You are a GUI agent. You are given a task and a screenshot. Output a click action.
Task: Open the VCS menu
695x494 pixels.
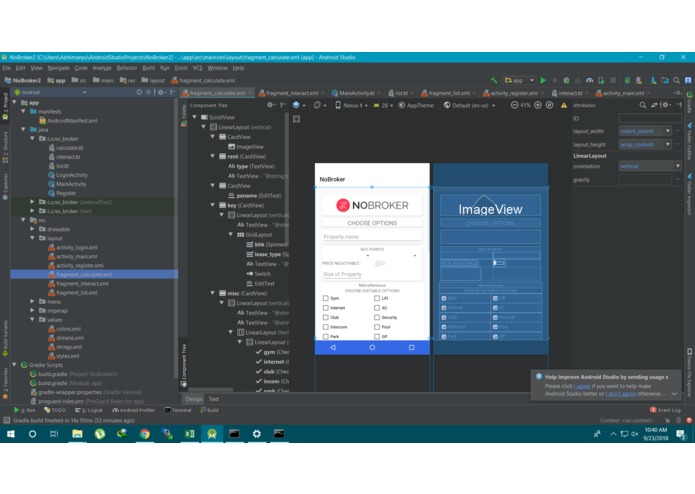tap(197, 68)
